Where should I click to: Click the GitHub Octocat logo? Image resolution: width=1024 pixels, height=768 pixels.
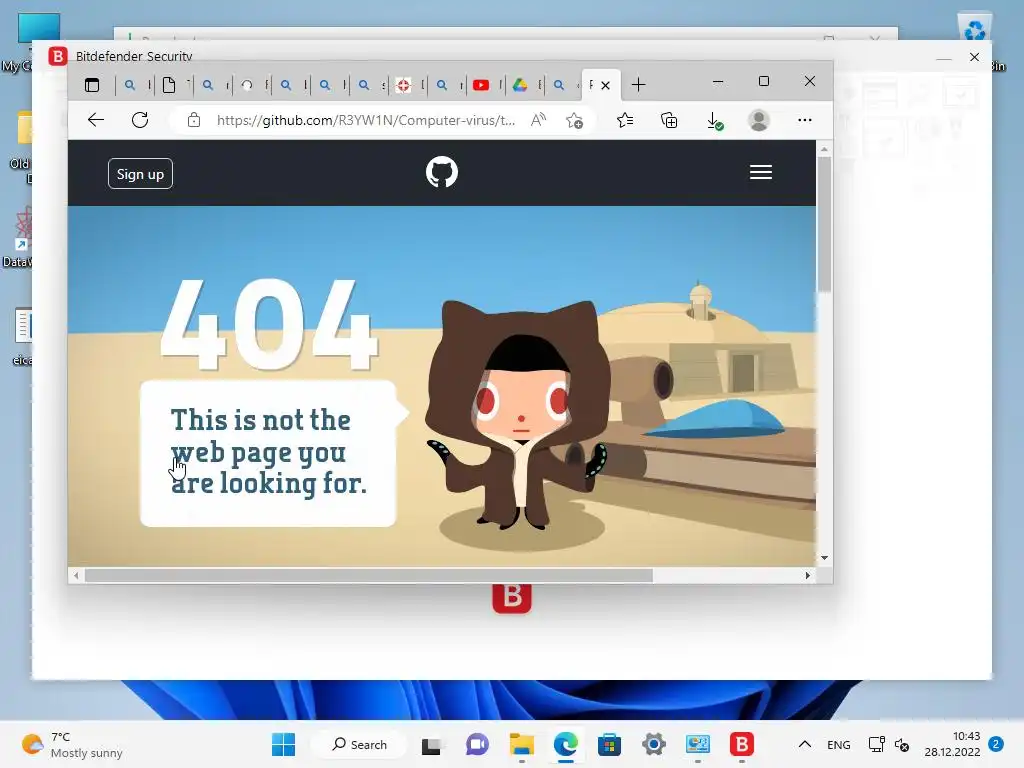coord(442,172)
